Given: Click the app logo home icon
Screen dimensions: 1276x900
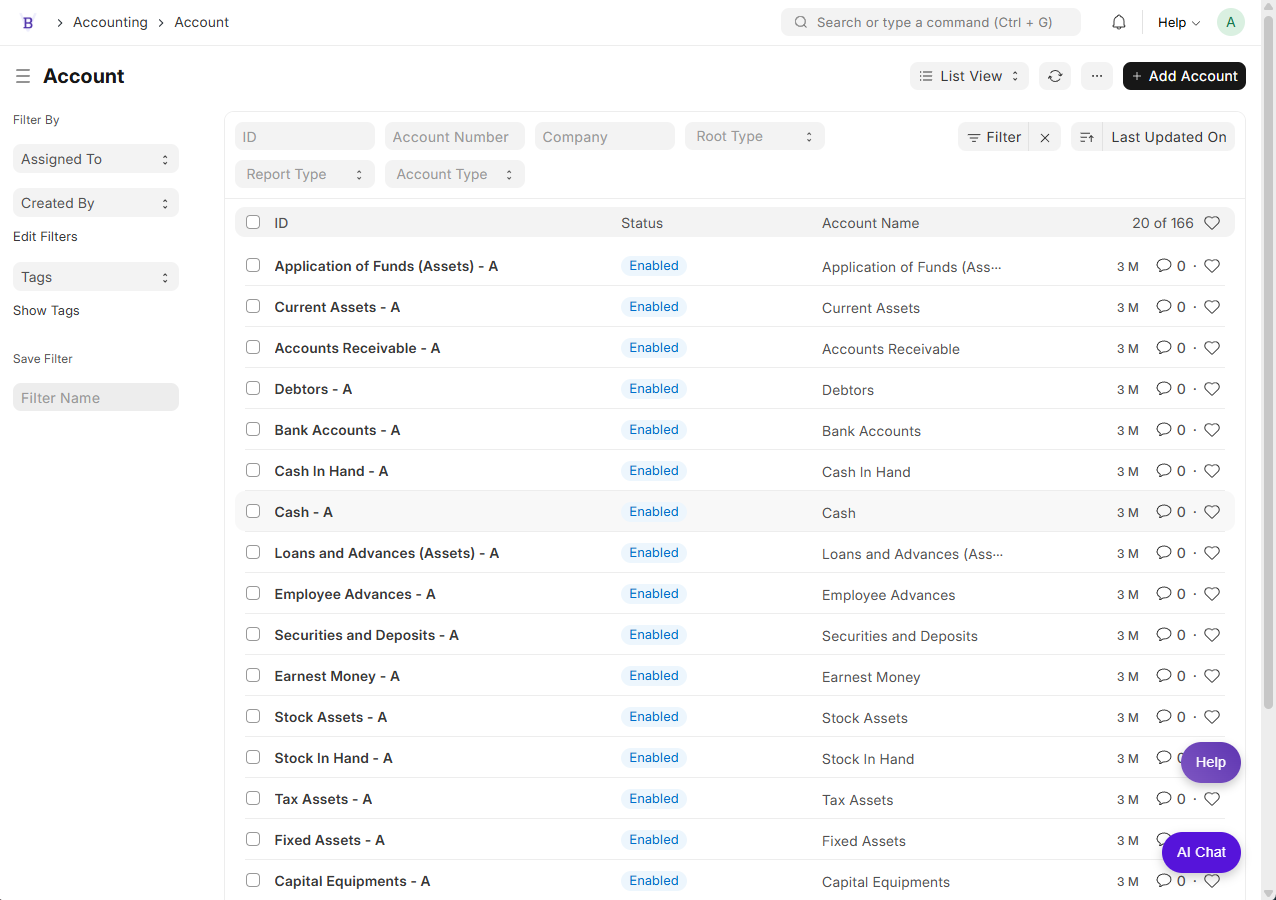Looking at the screenshot, I should [x=28, y=22].
